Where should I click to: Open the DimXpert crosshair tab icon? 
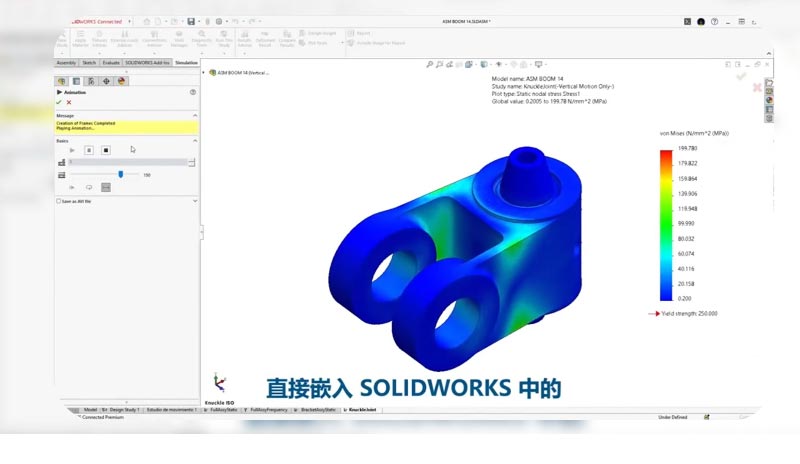[x=106, y=81]
